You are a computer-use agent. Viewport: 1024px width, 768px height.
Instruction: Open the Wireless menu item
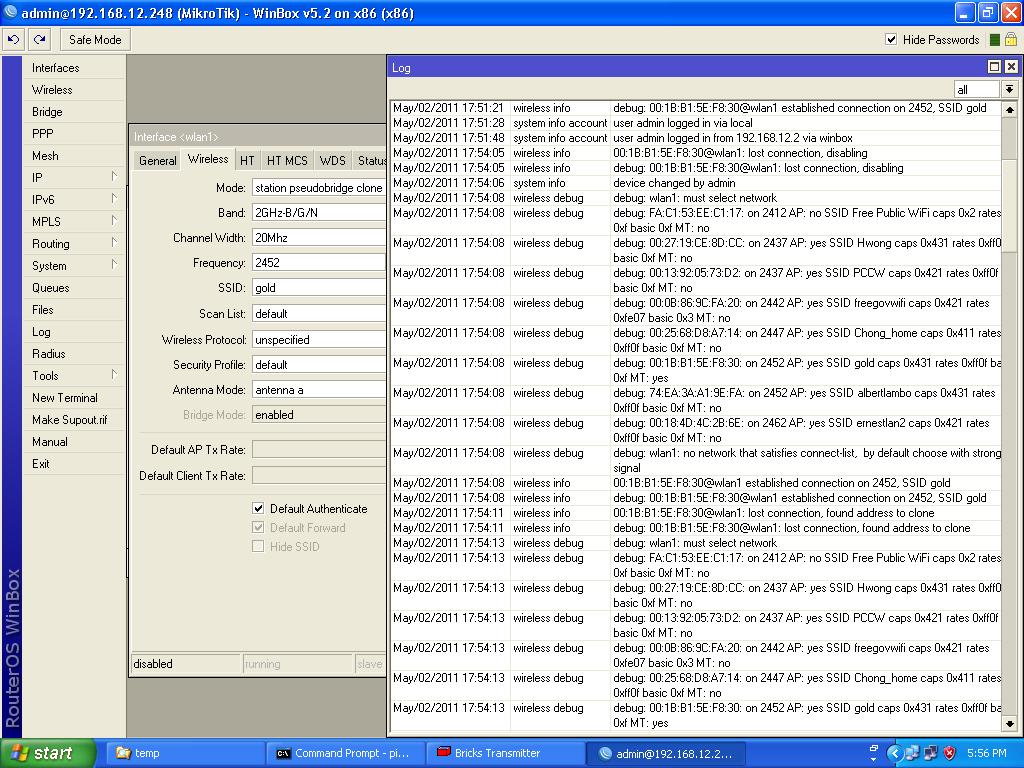(x=73, y=90)
